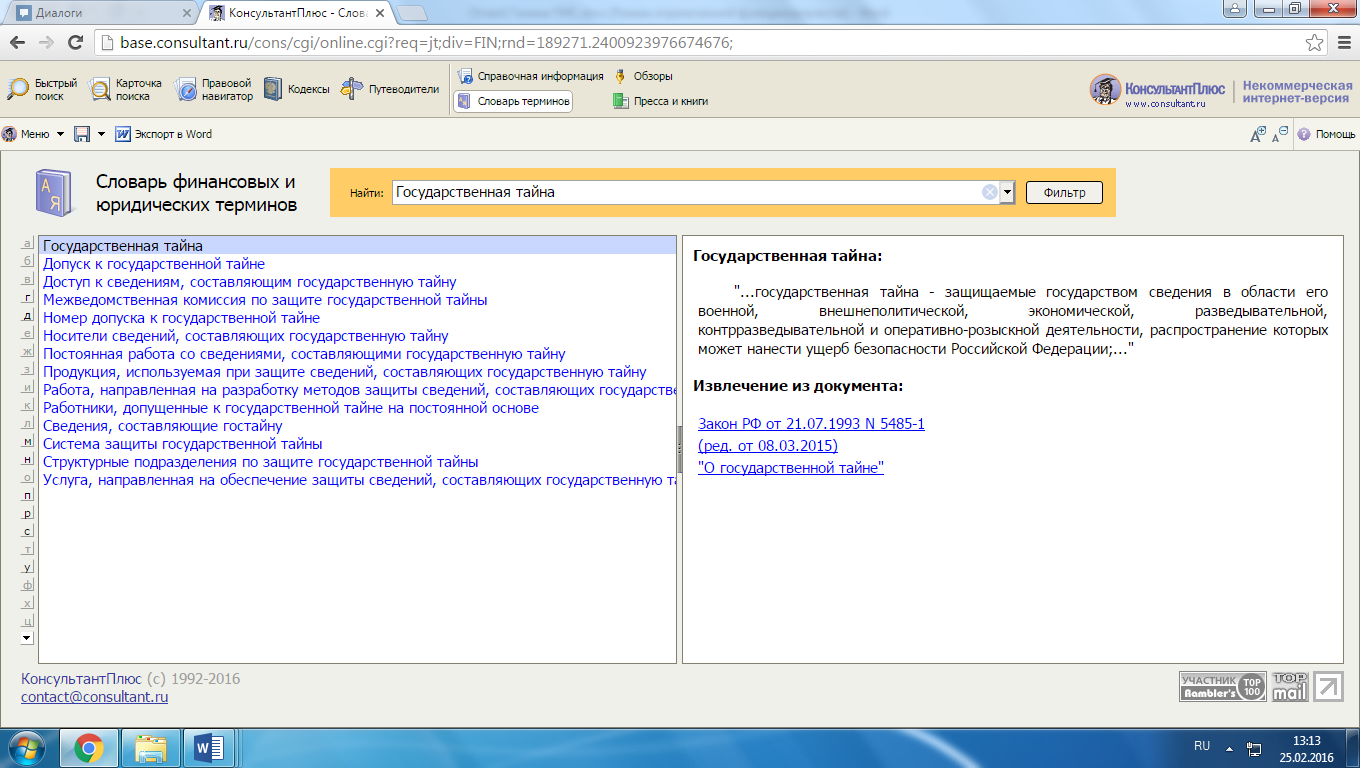
Task: Open the Windows Start menu
Action: (x=26, y=748)
